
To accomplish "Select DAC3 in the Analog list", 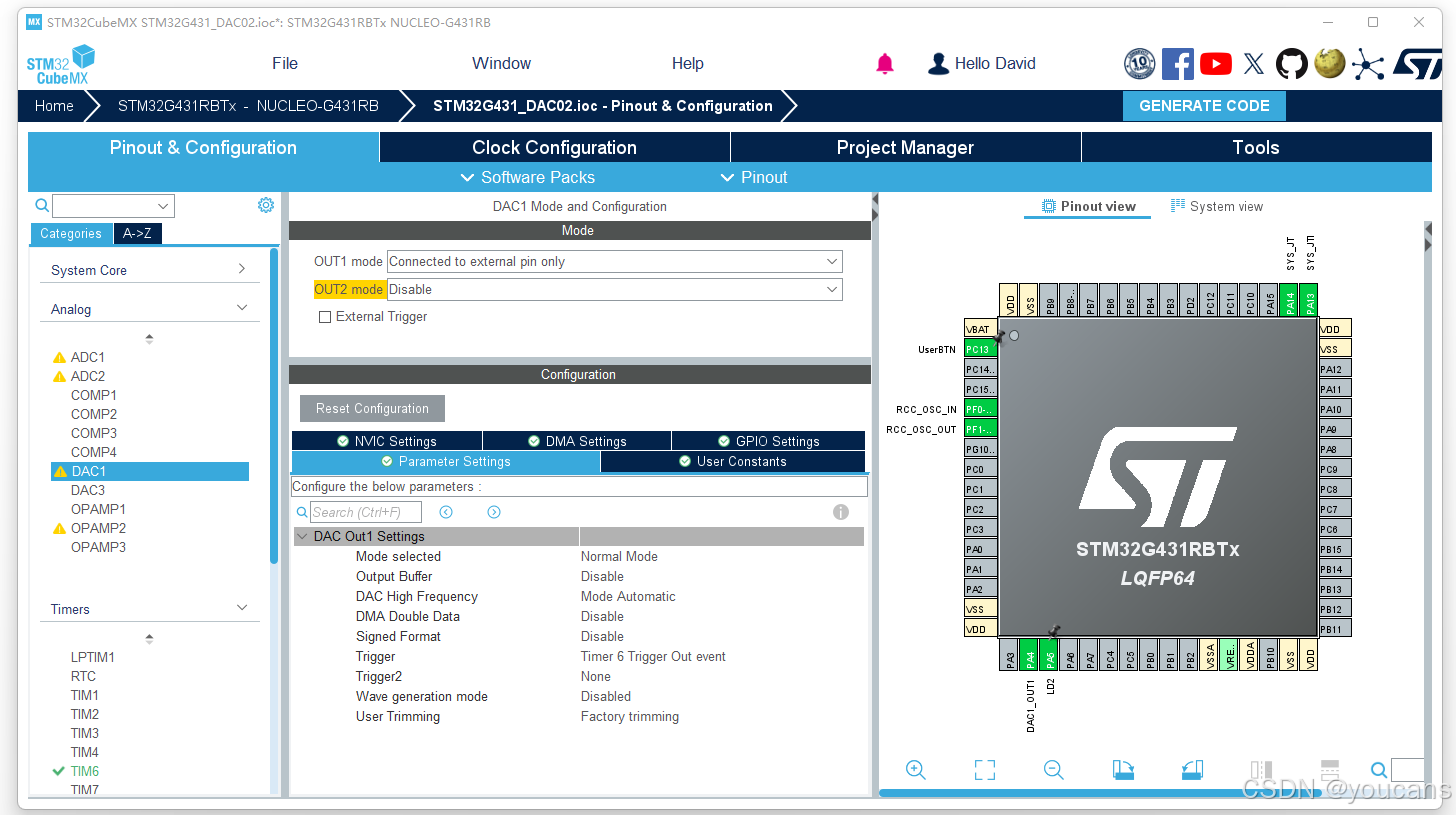I will coord(88,490).
